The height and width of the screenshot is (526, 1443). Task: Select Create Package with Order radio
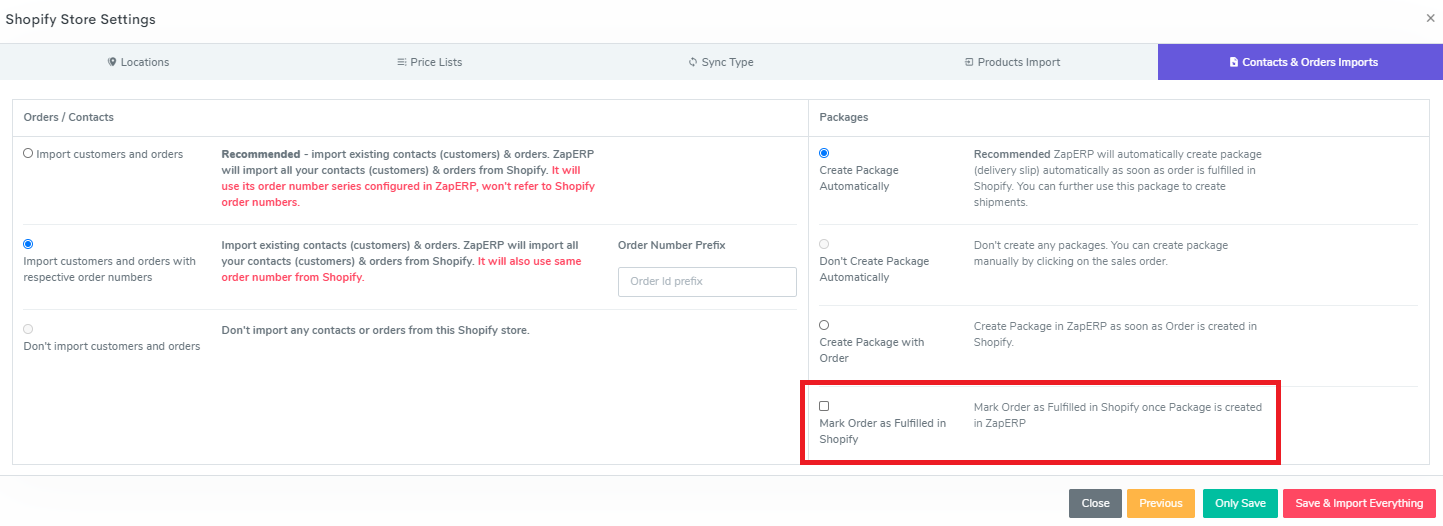pyautogui.click(x=824, y=325)
